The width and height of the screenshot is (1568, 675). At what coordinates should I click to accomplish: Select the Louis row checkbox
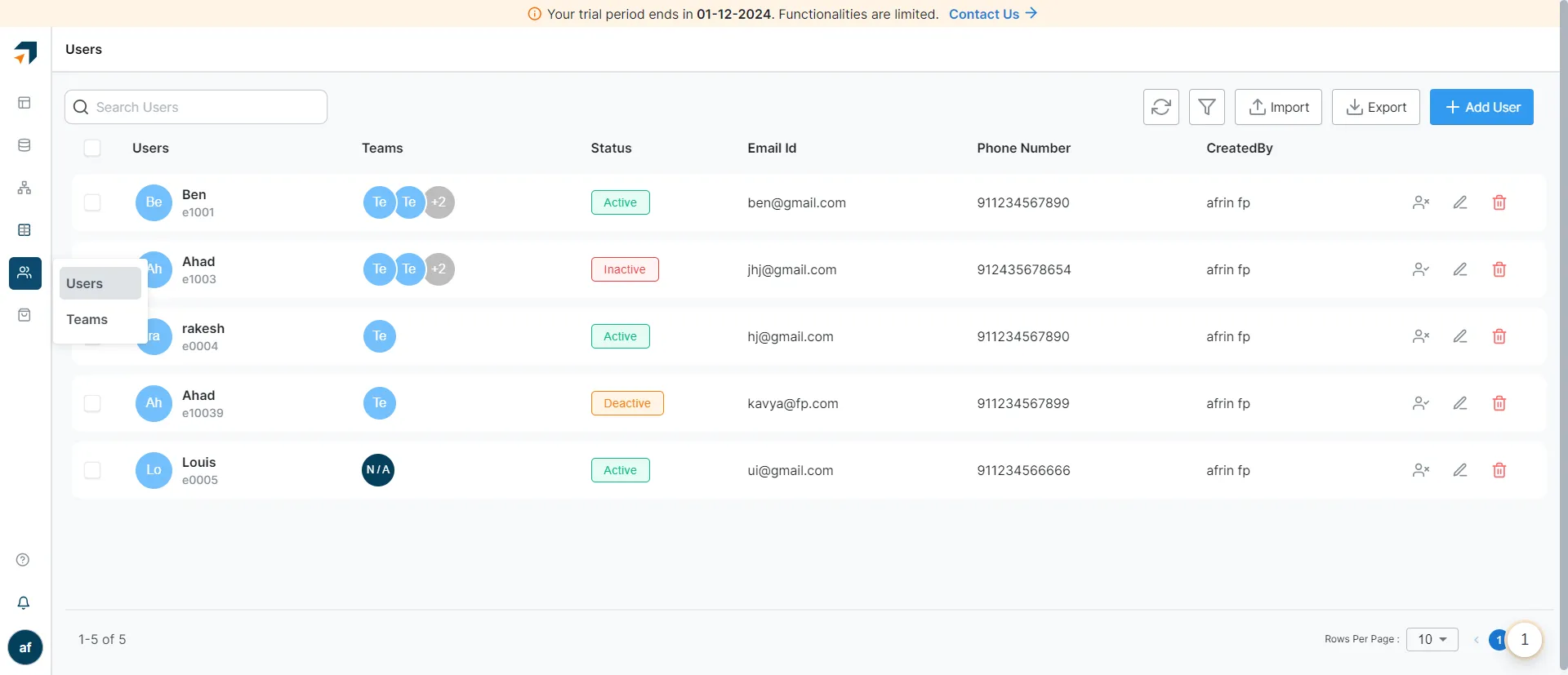(92, 470)
